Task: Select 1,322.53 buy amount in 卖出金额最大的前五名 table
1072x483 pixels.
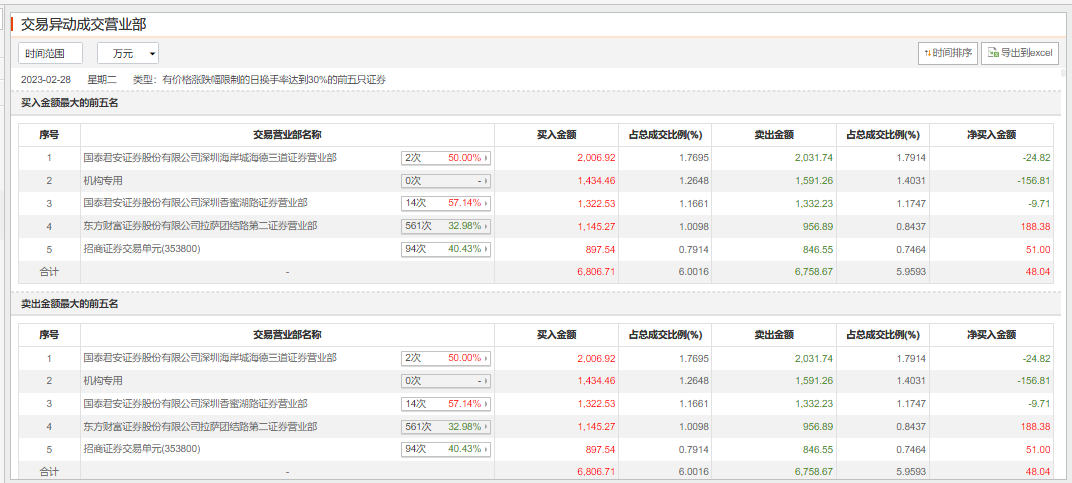Action: pos(596,404)
